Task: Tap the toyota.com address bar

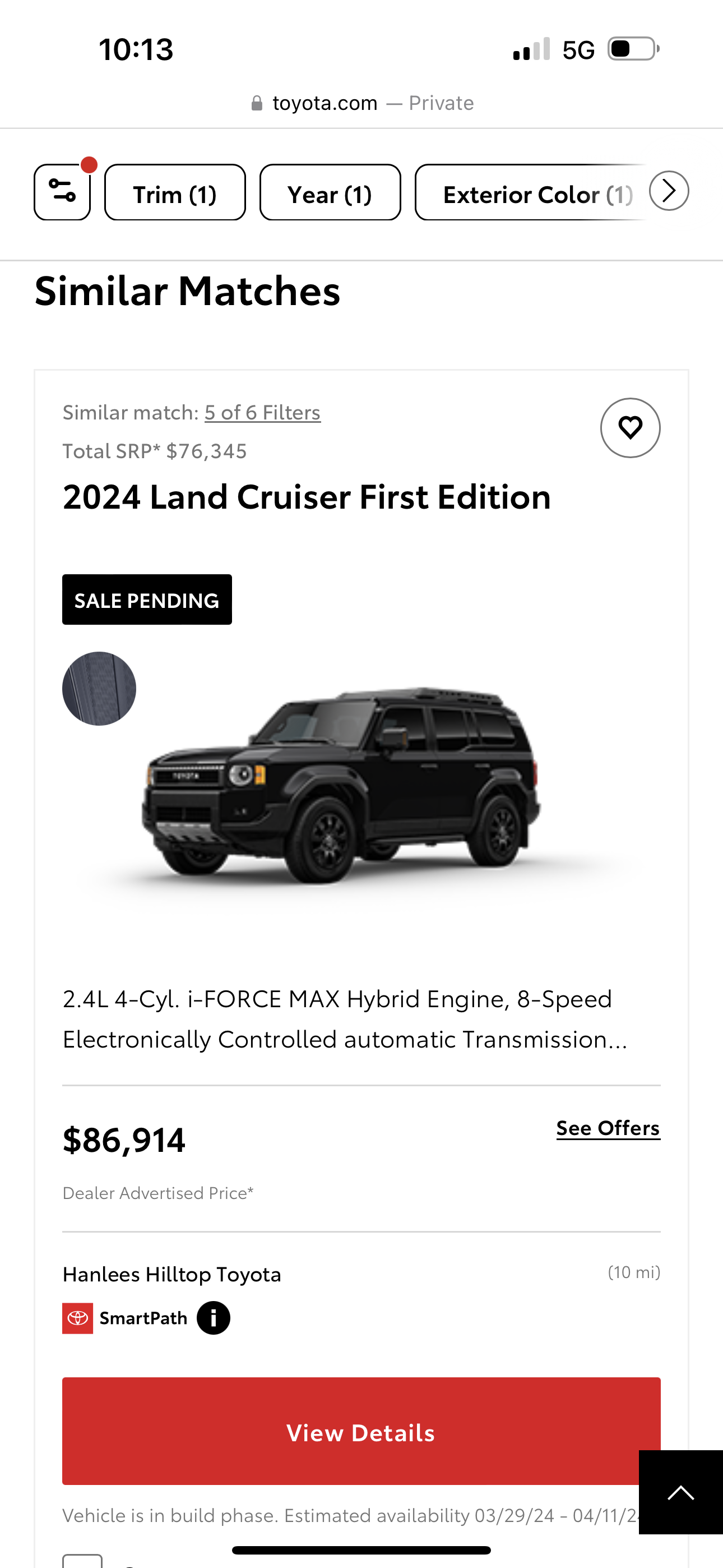Action: (x=361, y=103)
